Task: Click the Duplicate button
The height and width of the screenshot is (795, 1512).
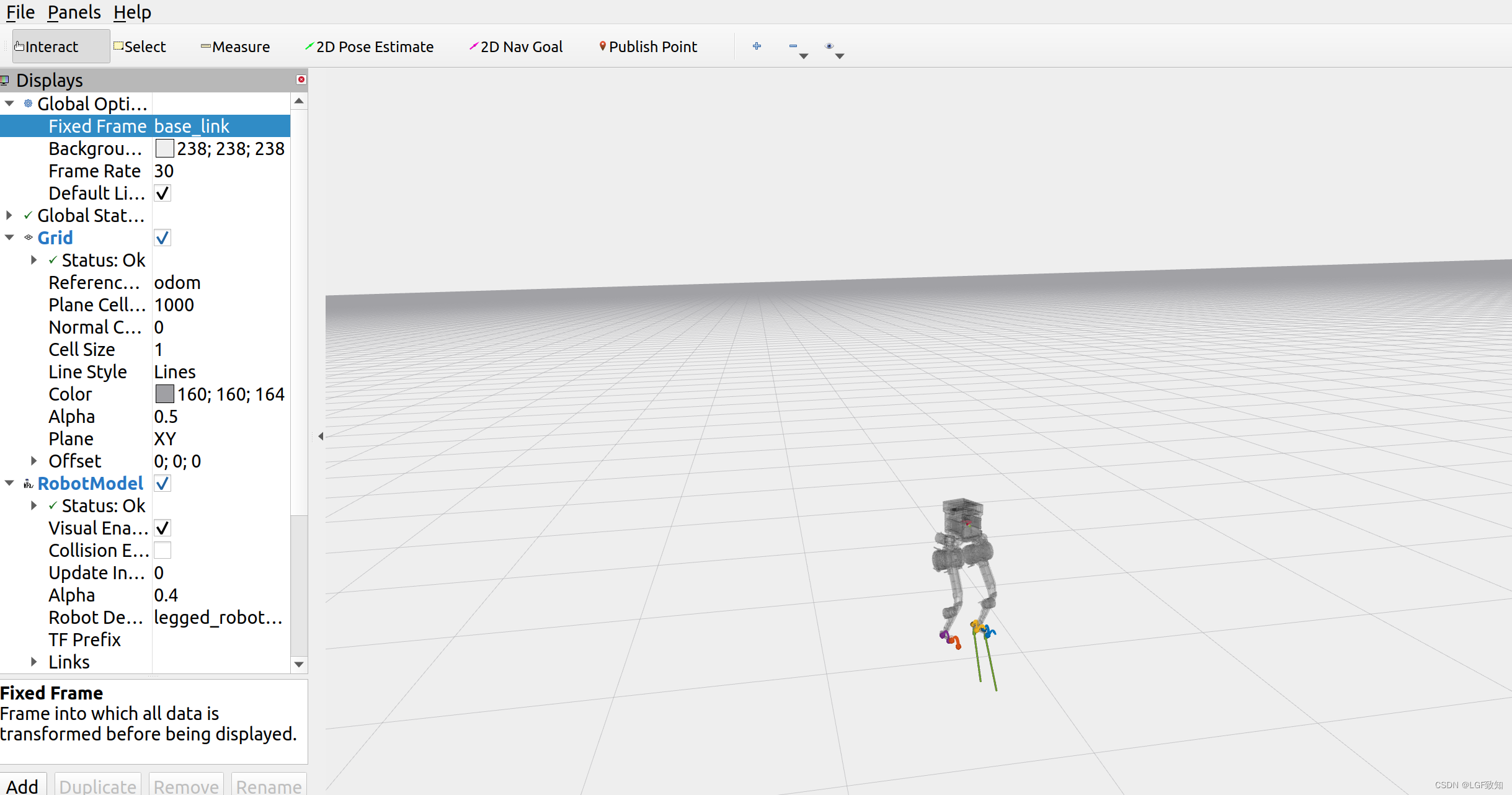Action: pos(98,786)
